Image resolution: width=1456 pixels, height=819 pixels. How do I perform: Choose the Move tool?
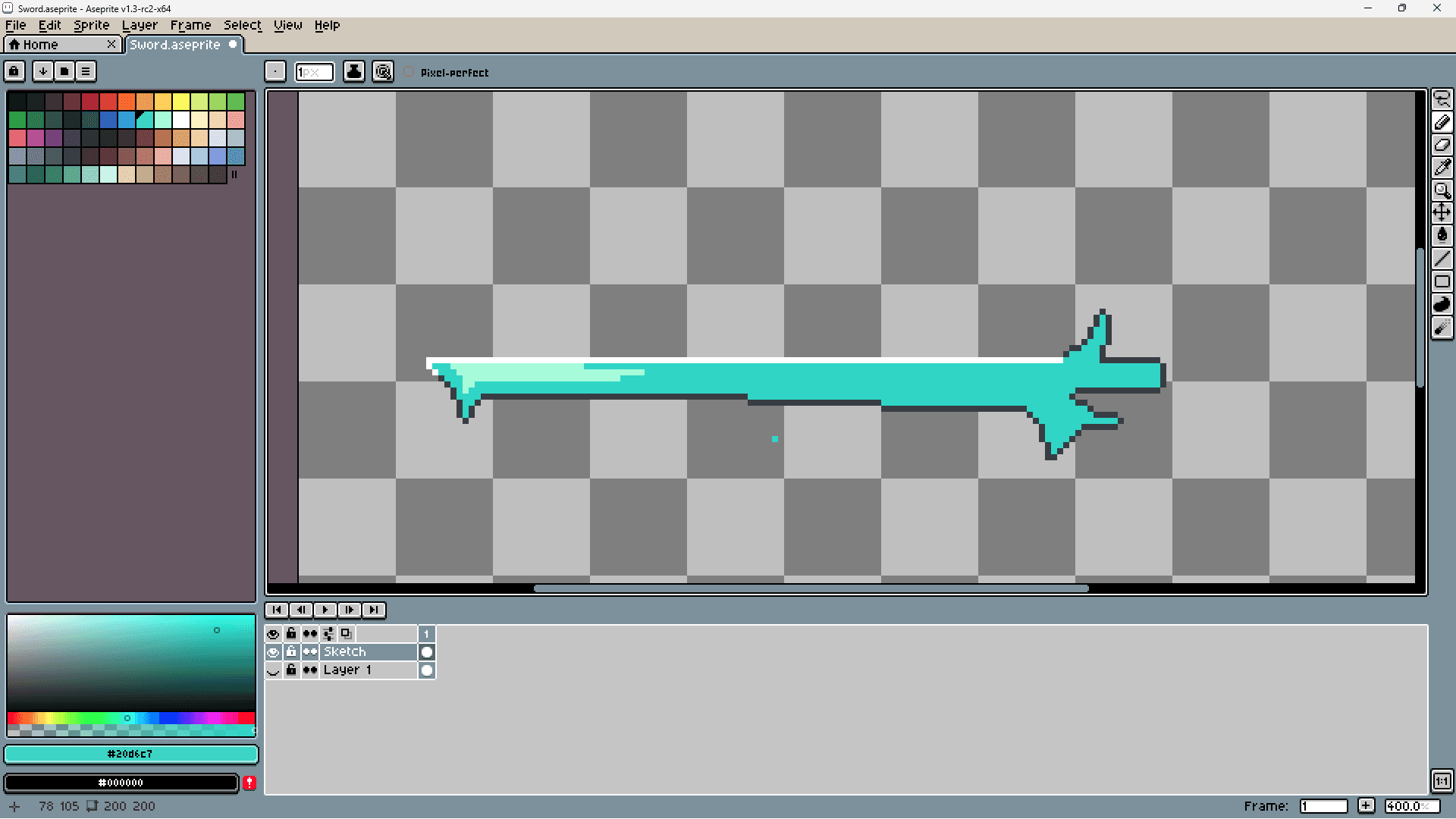[x=1442, y=212]
